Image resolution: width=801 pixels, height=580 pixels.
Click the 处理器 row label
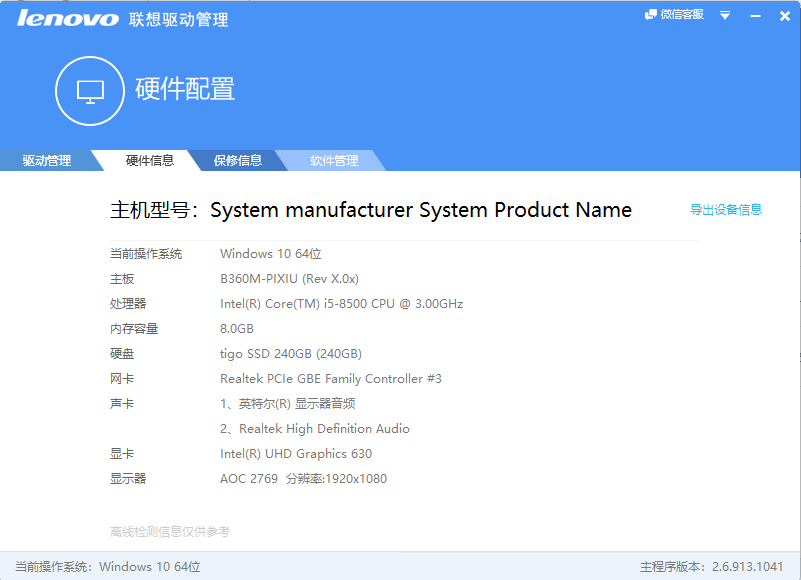click(x=128, y=304)
